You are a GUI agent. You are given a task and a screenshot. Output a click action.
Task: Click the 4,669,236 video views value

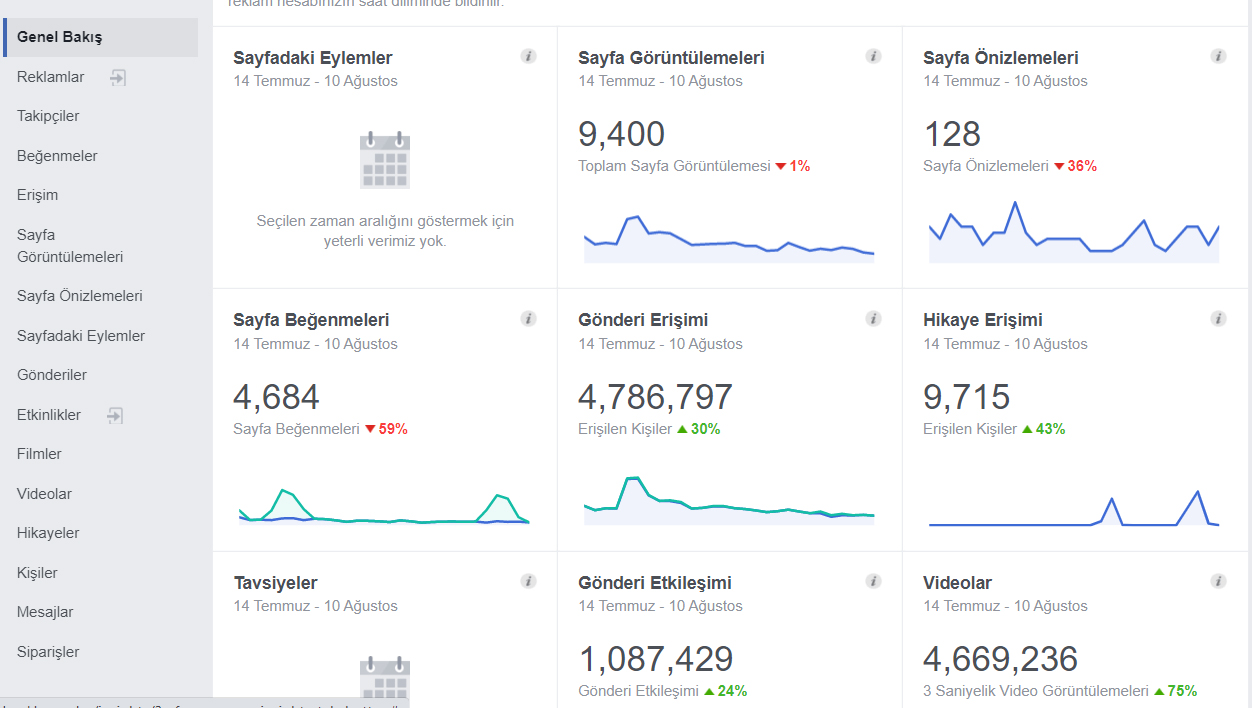(1000, 659)
